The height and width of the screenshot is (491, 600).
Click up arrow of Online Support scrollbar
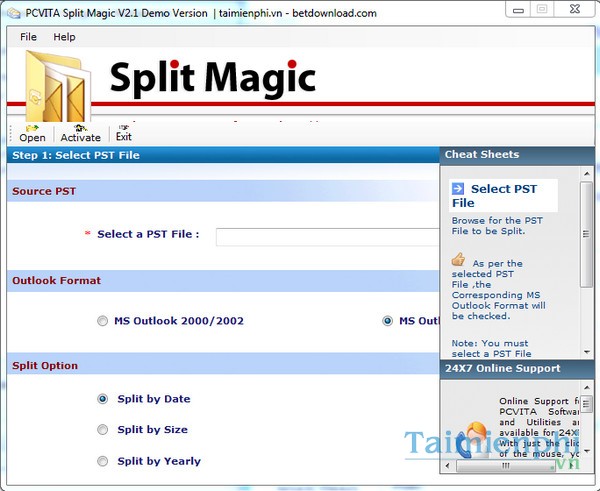pyautogui.click(x=587, y=388)
